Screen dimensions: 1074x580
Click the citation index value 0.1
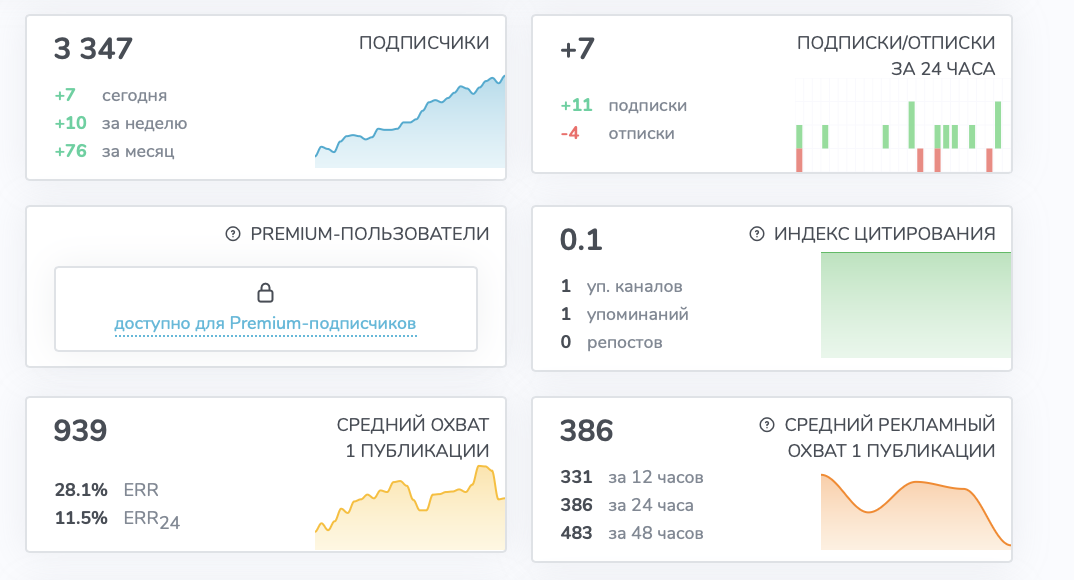pos(581,240)
